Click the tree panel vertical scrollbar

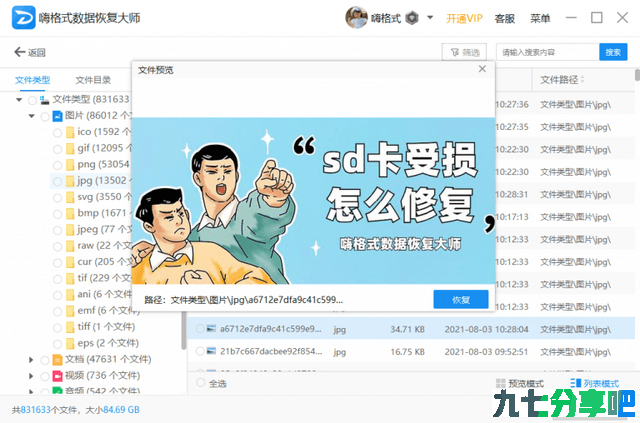tap(184, 331)
